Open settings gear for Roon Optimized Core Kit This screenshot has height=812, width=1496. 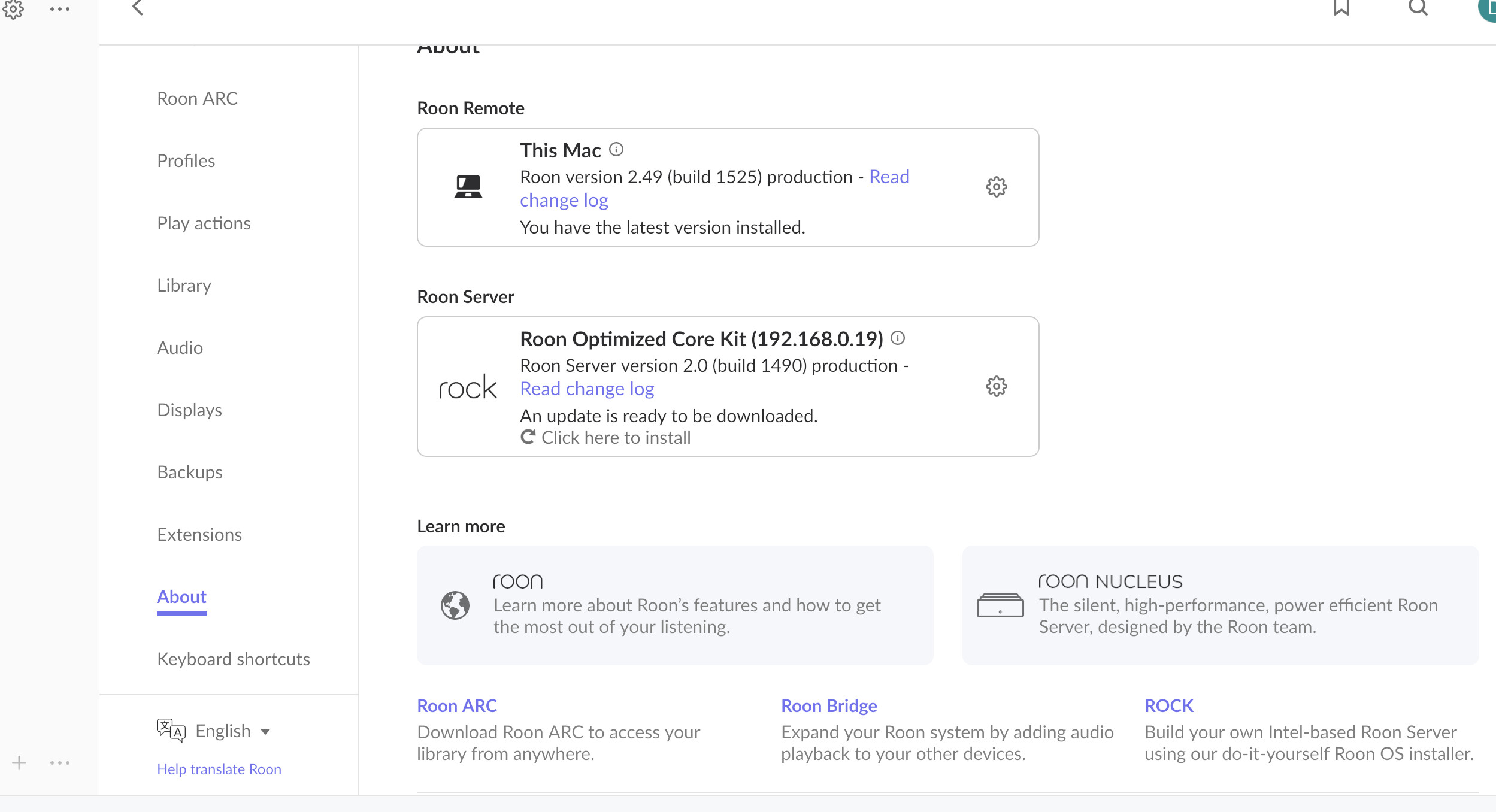[996, 386]
